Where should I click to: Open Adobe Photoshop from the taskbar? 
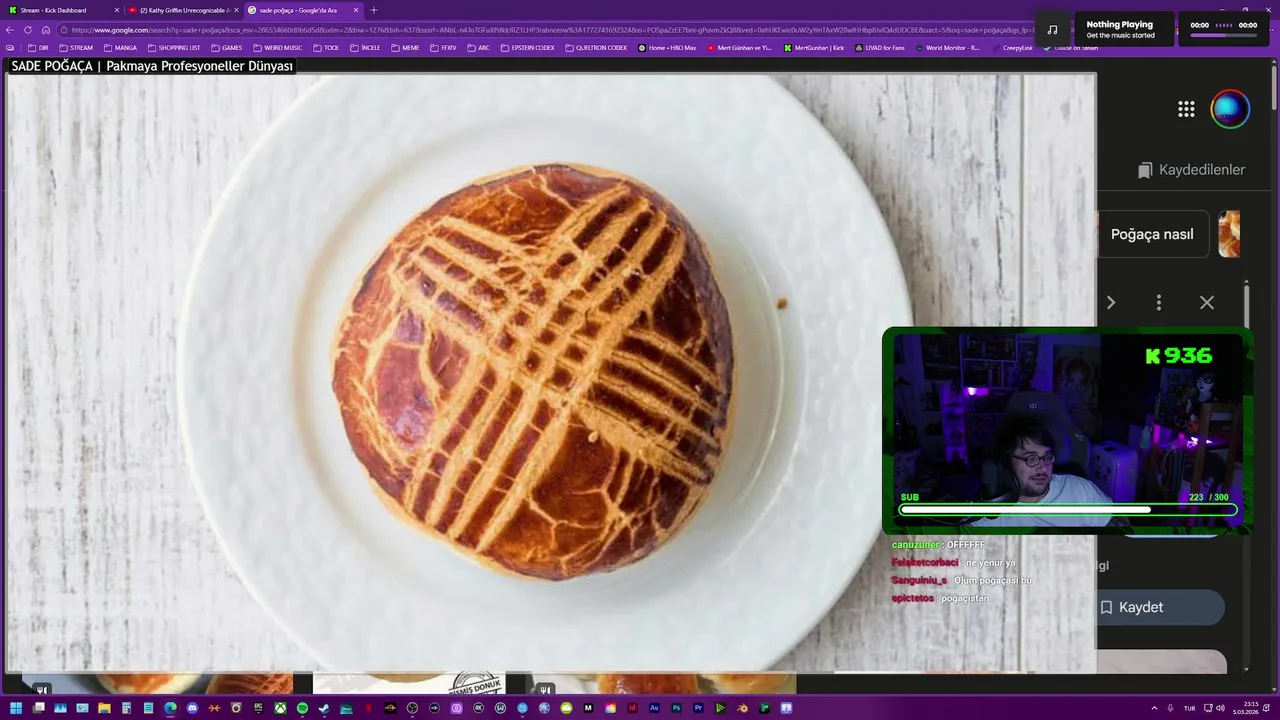click(676, 708)
